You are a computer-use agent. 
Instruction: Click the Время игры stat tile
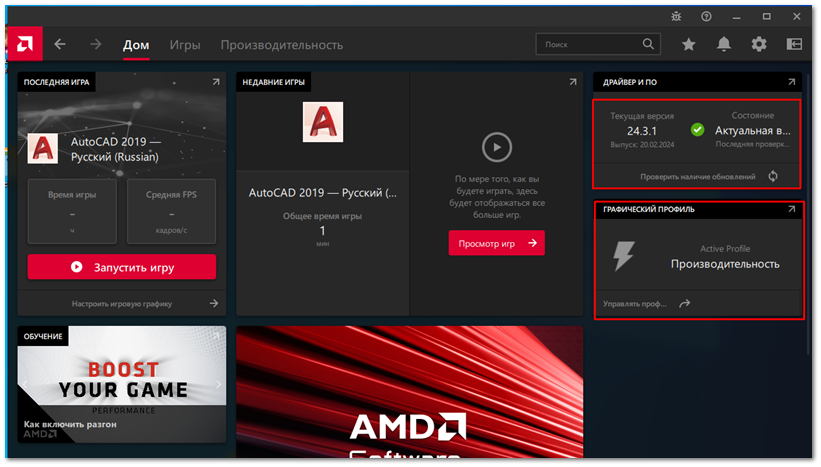(x=72, y=212)
